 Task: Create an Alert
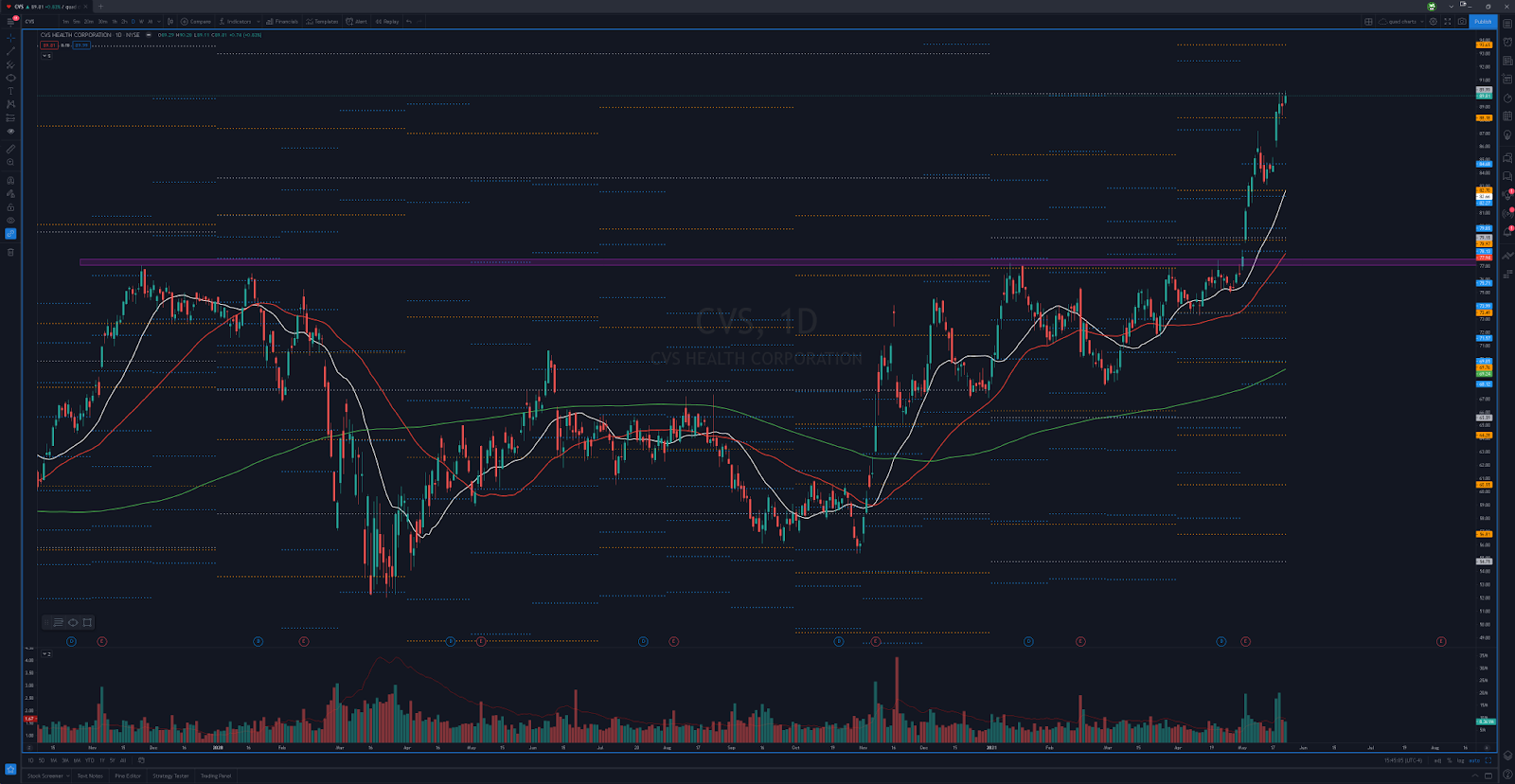[x=356, y=21]
